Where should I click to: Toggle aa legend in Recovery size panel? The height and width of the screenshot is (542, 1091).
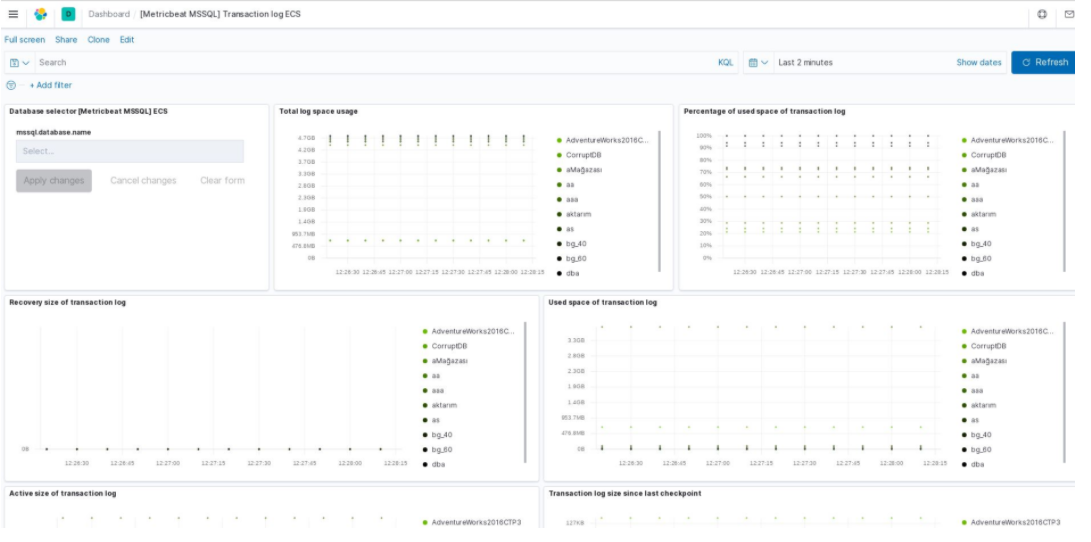click(431, 376)
